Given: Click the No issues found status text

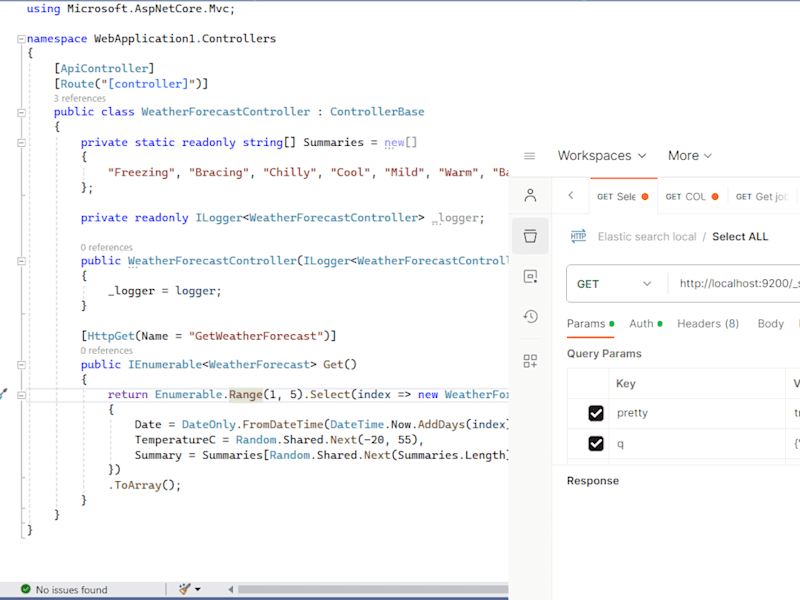Looking at the screenshot, I should pos(71,589).
